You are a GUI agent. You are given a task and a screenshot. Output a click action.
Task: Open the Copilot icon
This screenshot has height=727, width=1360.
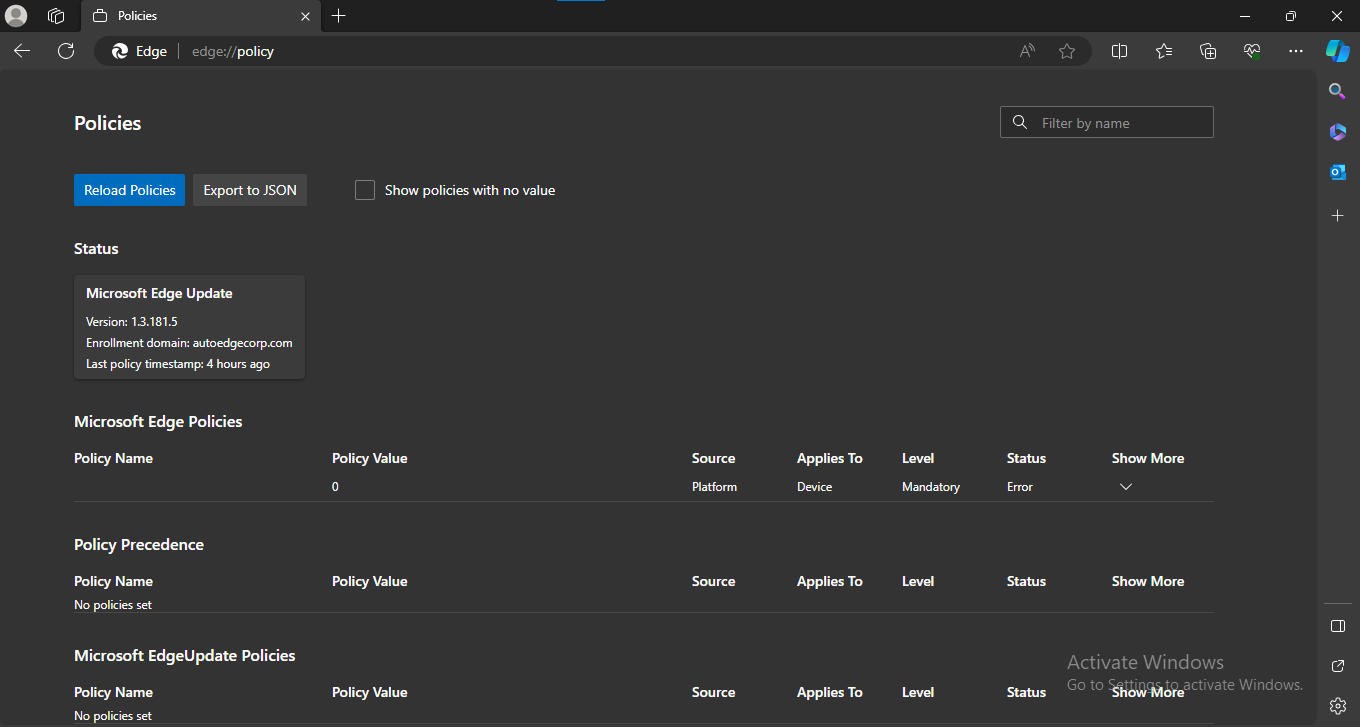coord(1338,51)
